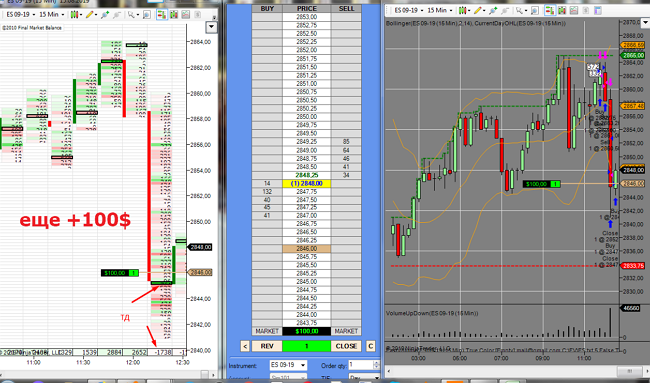Viewport: 650px width, 383px height.
Task: Click the Order qty input field
Action: click(x=360, y=365)
